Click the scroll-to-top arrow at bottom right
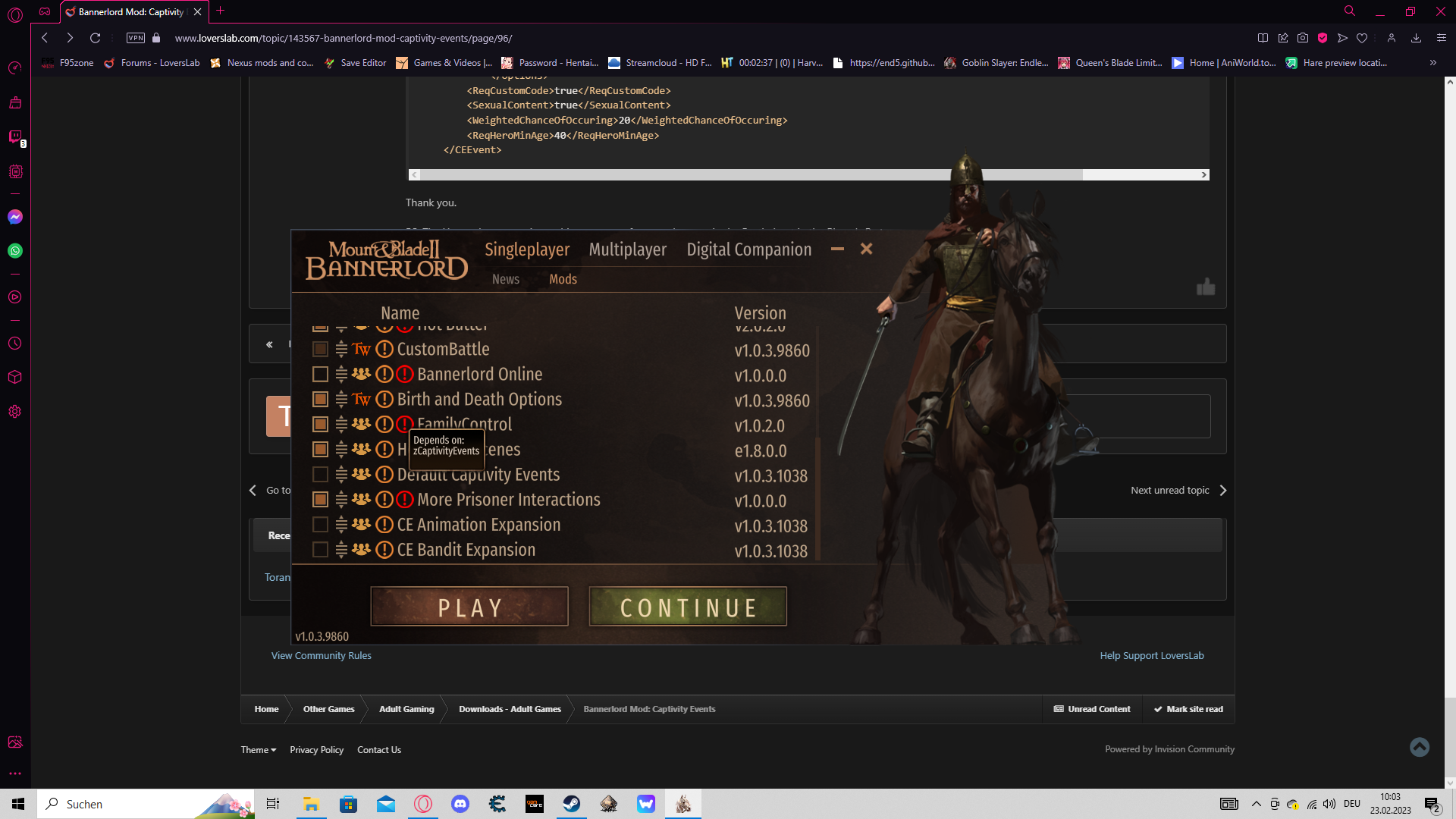Viewport: 1456px width, 819px height. point(1419,747)
